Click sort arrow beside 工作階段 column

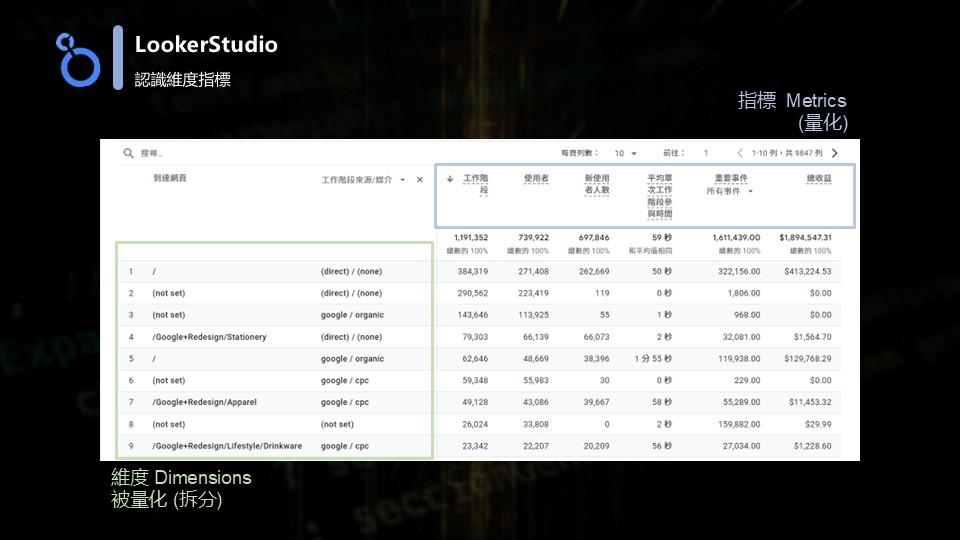tap(450, 179)
